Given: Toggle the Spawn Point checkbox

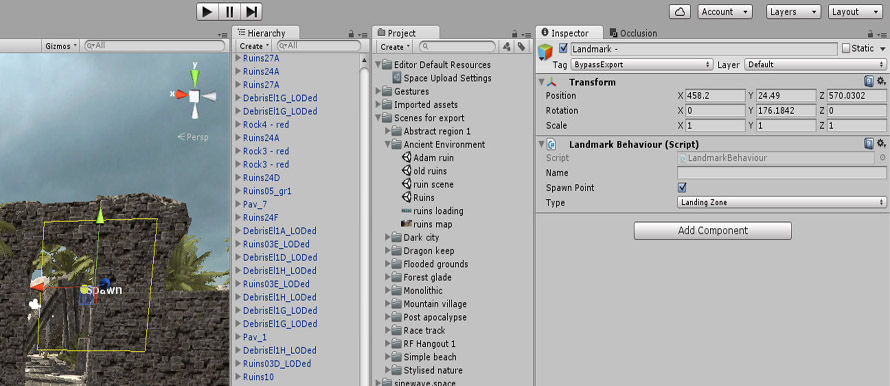Looking at the screenshot, I should click(x=682, y=187).
